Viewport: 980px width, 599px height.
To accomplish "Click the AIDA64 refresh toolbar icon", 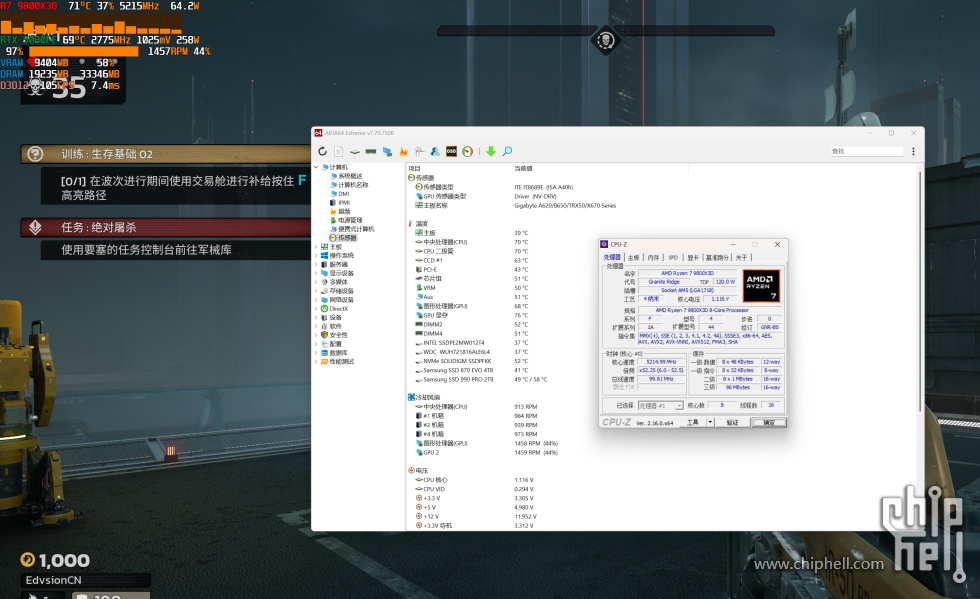I will (322, 151).
